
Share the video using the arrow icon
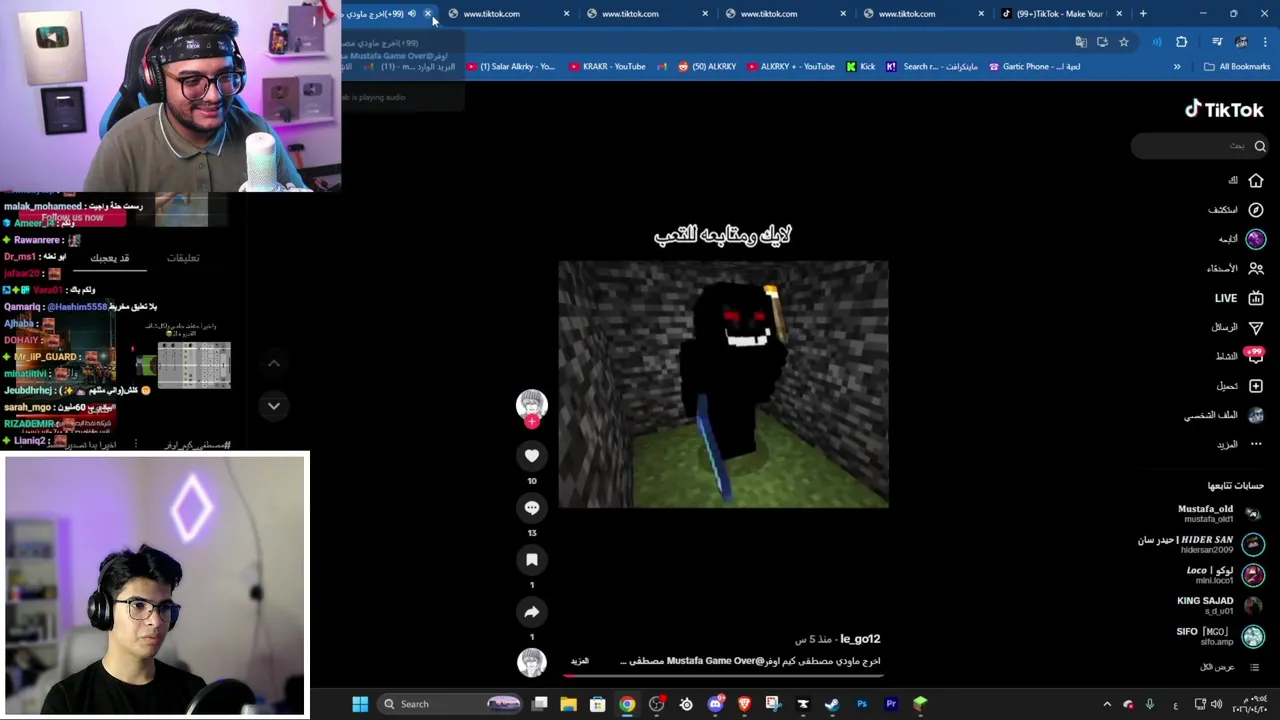point(532,612)
